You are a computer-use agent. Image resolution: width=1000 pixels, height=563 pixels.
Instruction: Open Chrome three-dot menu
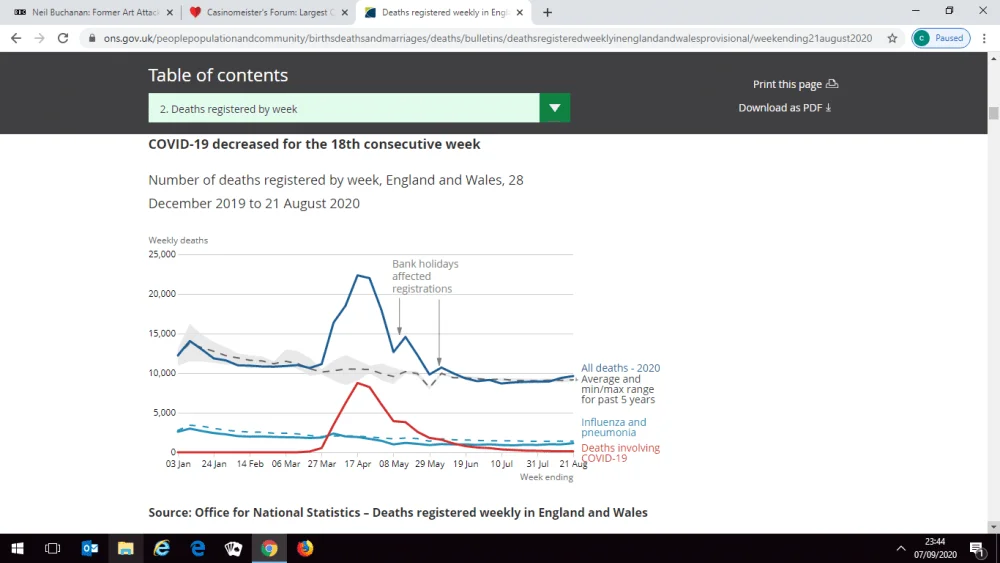tap(984, 38)
